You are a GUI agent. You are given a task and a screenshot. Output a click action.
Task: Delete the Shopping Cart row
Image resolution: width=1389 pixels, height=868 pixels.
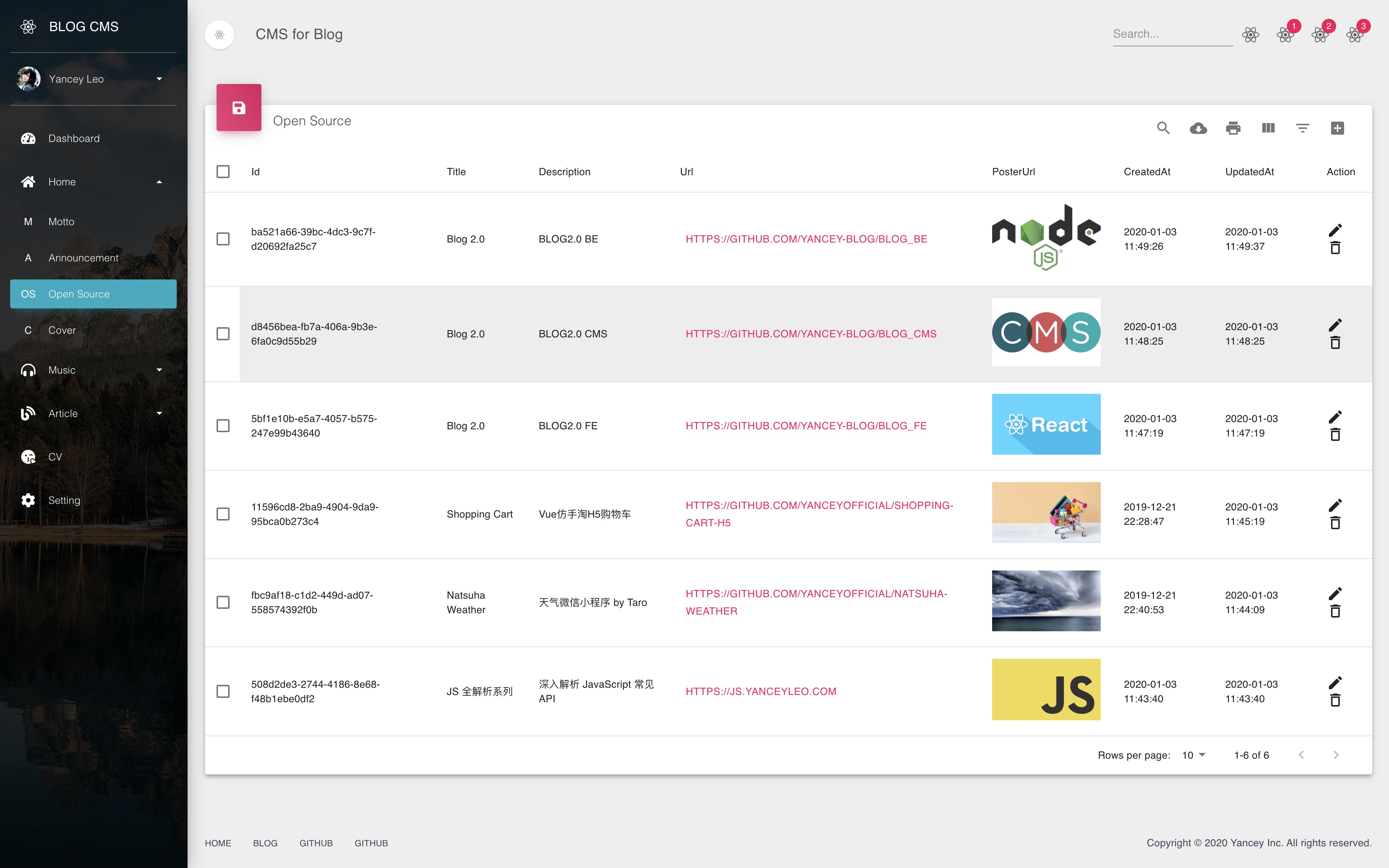[x=1335, y=523]
